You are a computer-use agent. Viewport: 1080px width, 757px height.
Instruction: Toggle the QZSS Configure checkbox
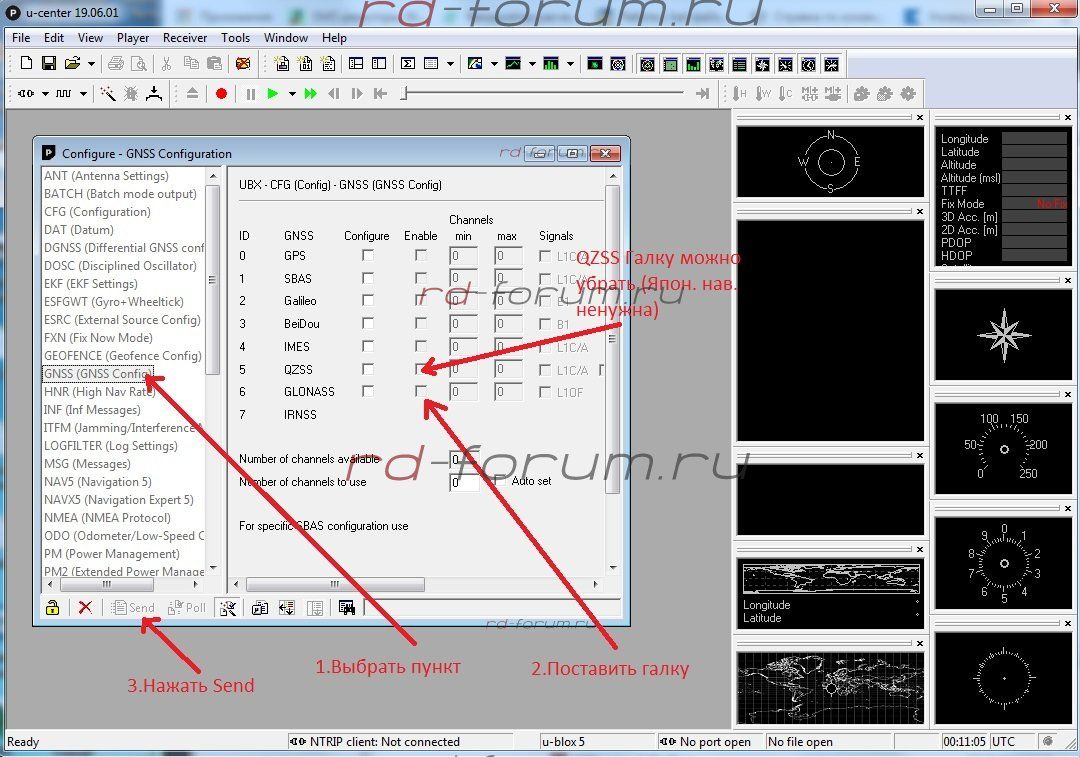click(368, 369)
